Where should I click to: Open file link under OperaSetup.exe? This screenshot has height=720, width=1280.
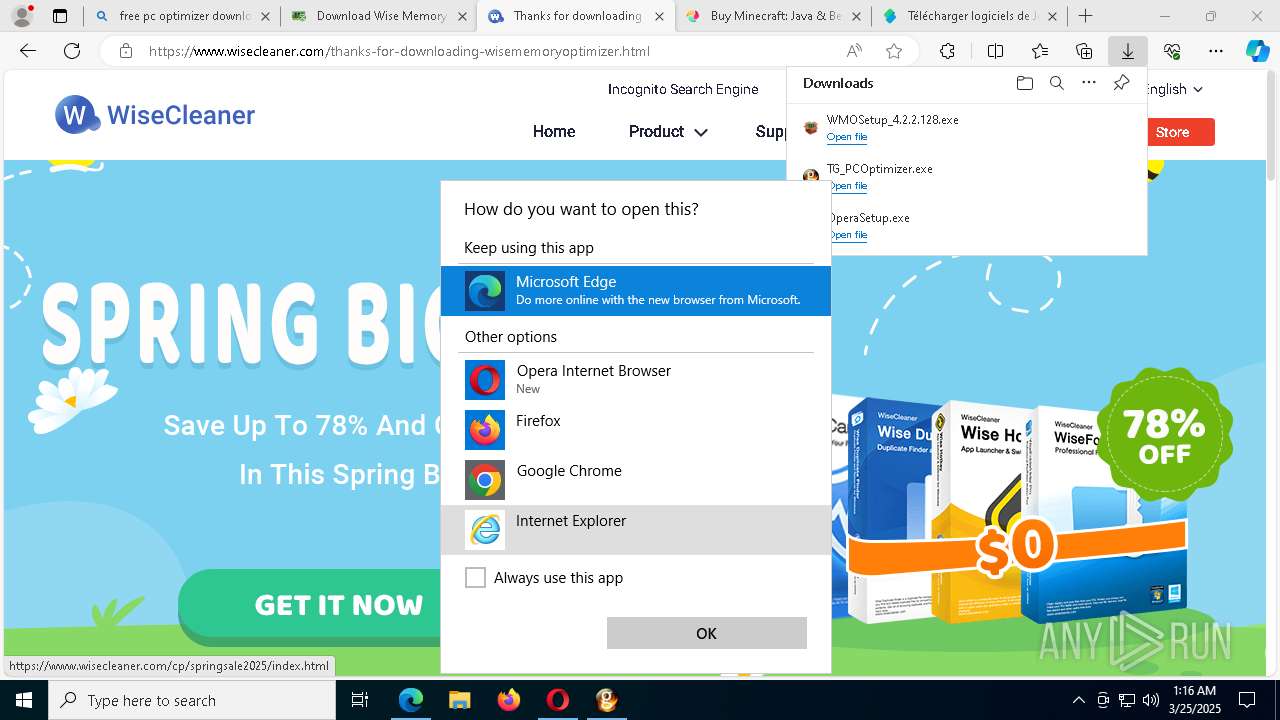pyautogui.click(x=847, y=235)
